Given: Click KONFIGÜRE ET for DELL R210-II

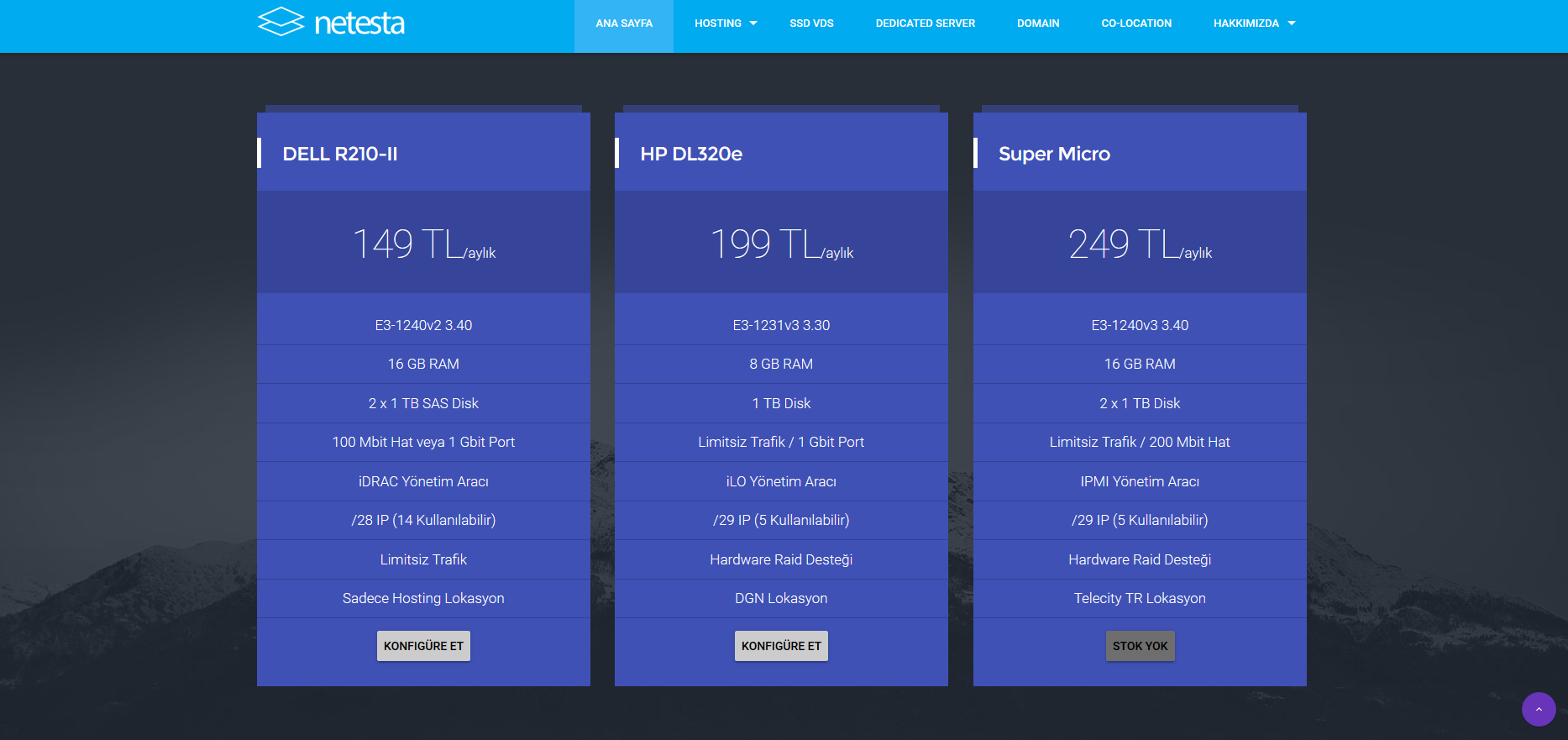Looking at the screenshot, I should [x=423, y=646].
